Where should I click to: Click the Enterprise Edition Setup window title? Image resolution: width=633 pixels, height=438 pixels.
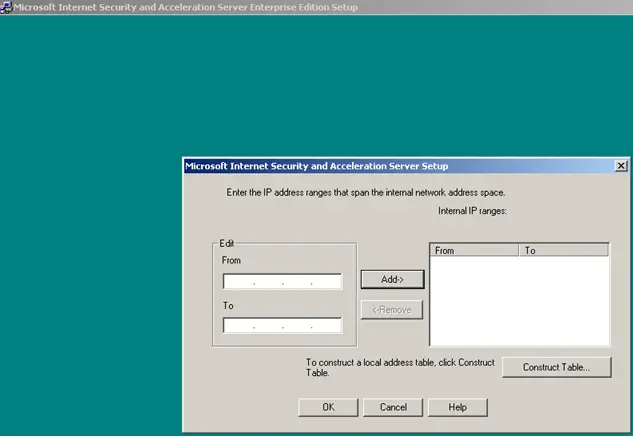coord(186,7)
